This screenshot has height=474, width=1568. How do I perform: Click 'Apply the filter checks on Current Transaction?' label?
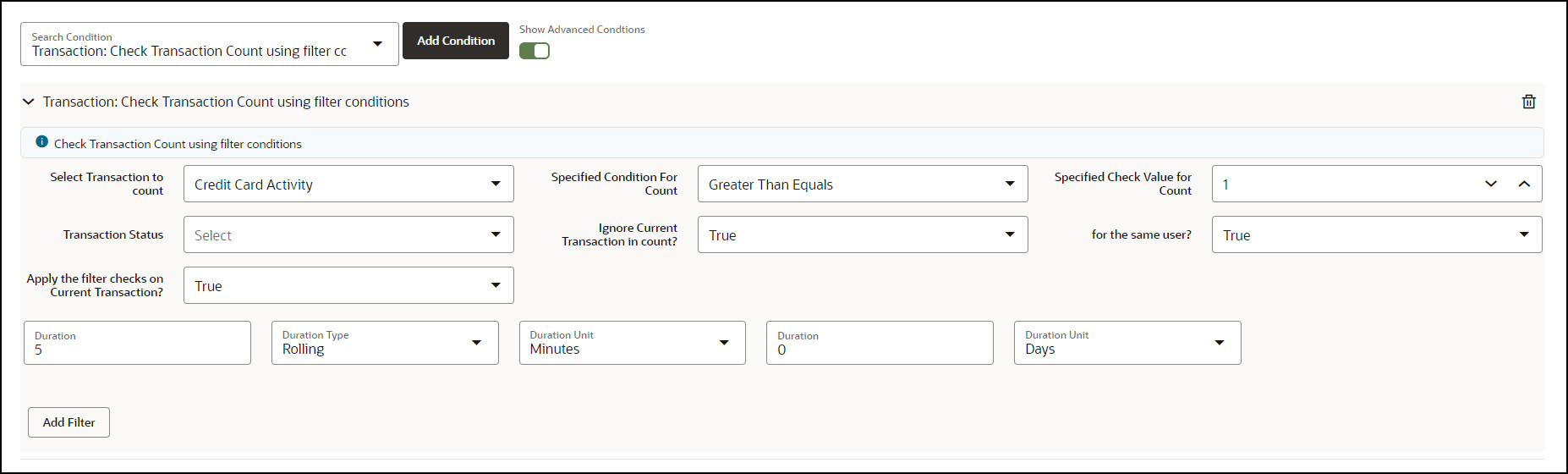point(95,285)
